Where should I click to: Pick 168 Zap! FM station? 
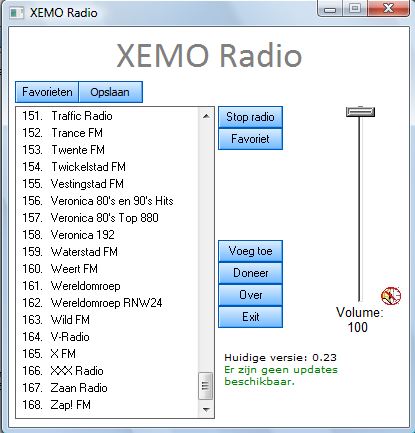click(107, 405)
